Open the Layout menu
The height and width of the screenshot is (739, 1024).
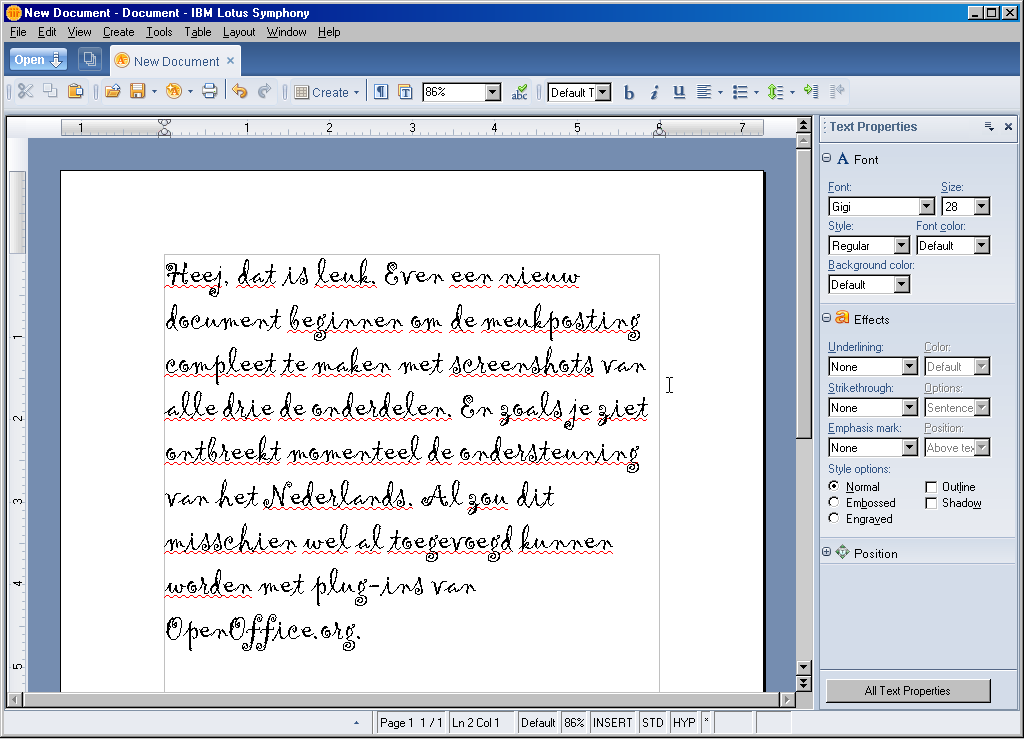click(239, 32)
